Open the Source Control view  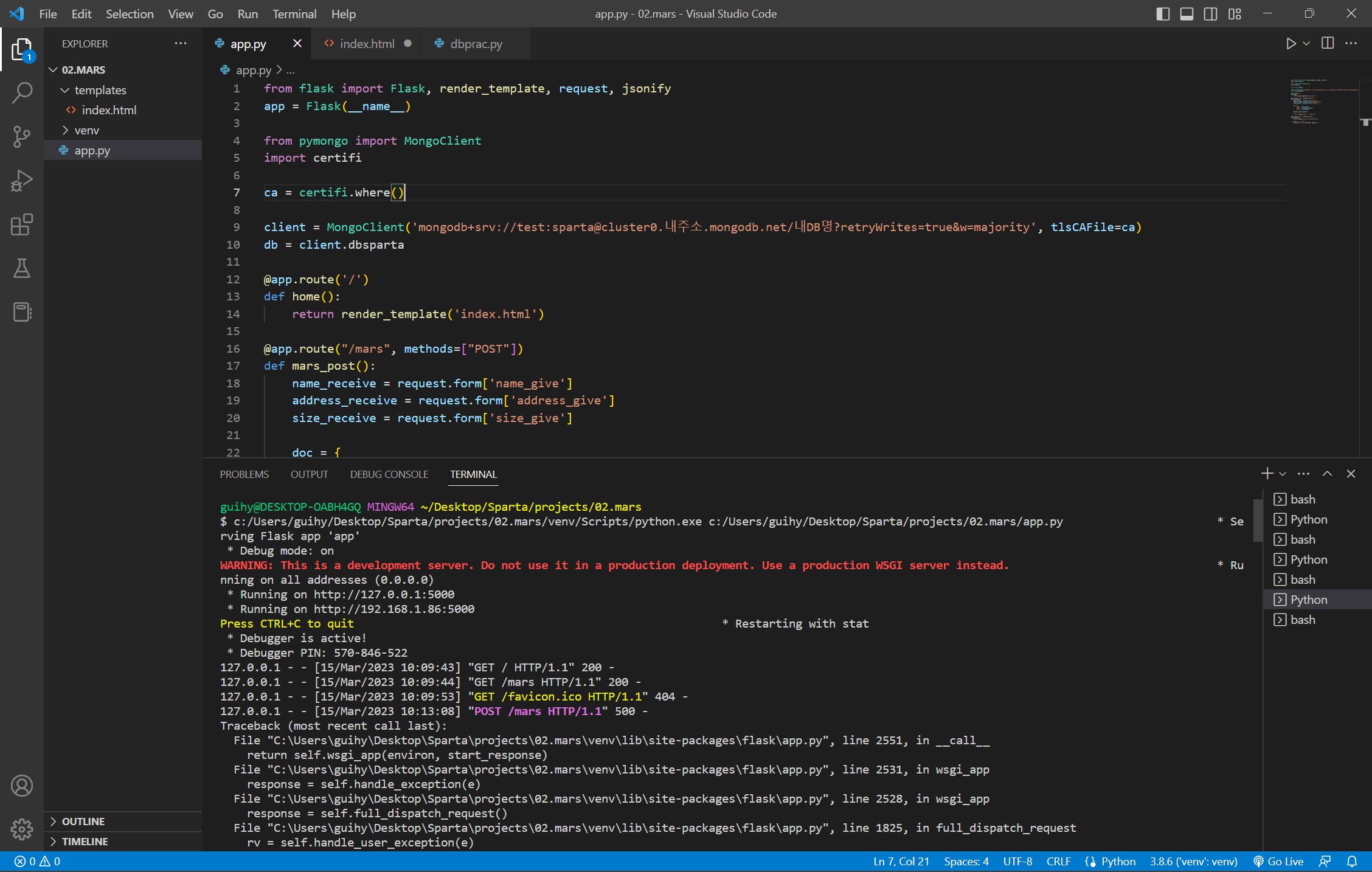tap(22, 137)
